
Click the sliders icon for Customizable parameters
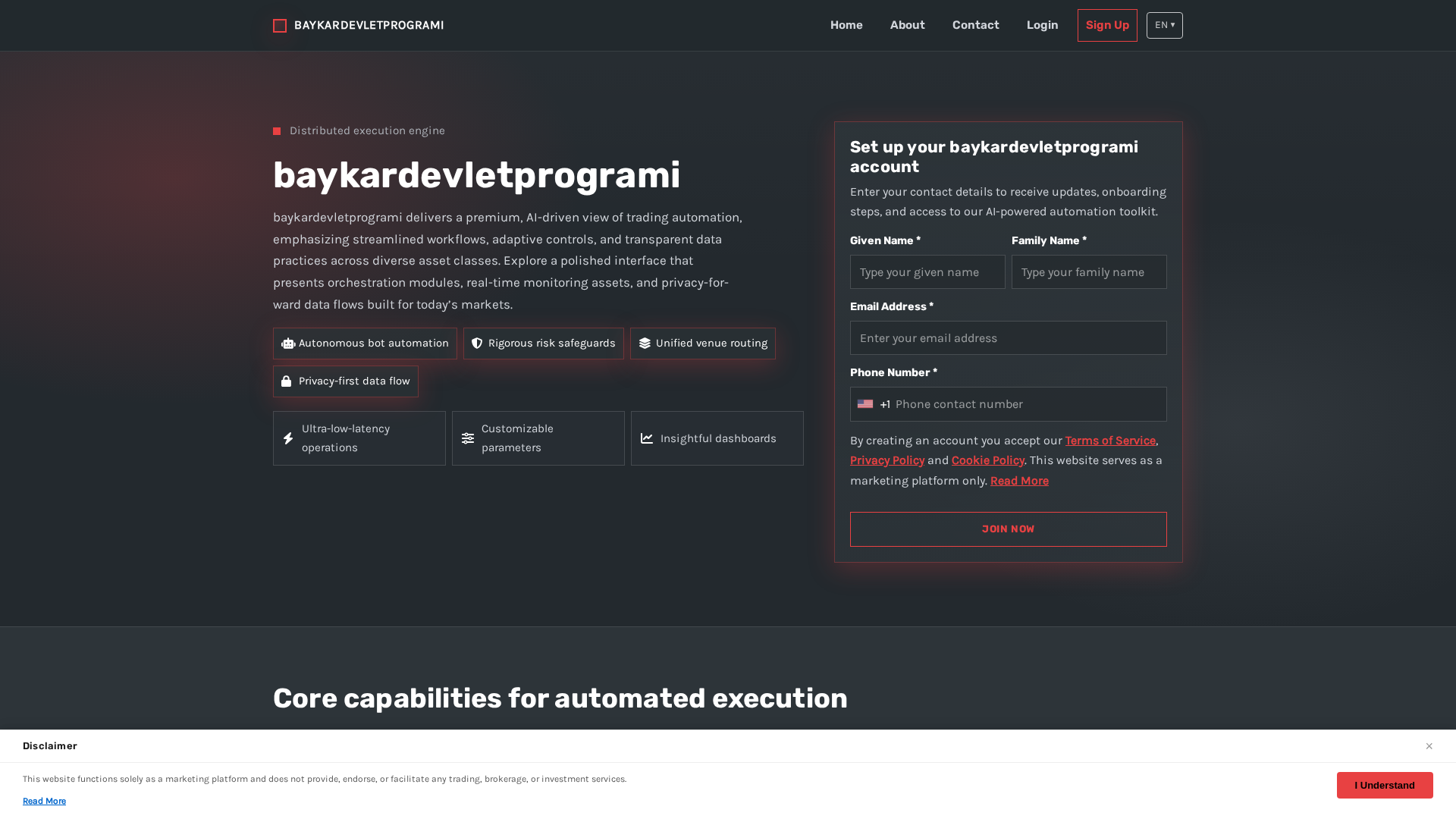[x=468, y=438]
